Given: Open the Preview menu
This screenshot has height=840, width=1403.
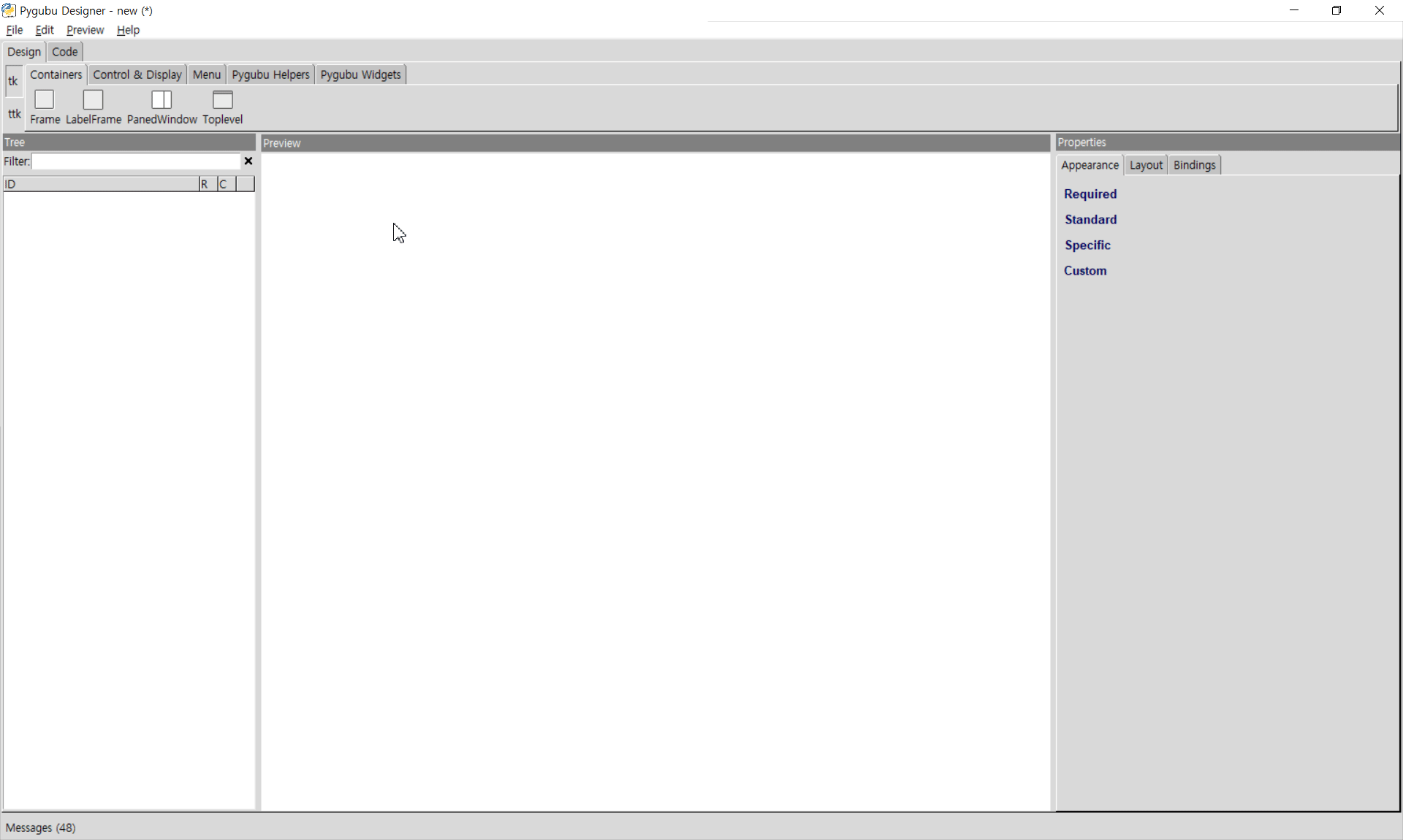Looking at the screenshot, I should point(85,30).
